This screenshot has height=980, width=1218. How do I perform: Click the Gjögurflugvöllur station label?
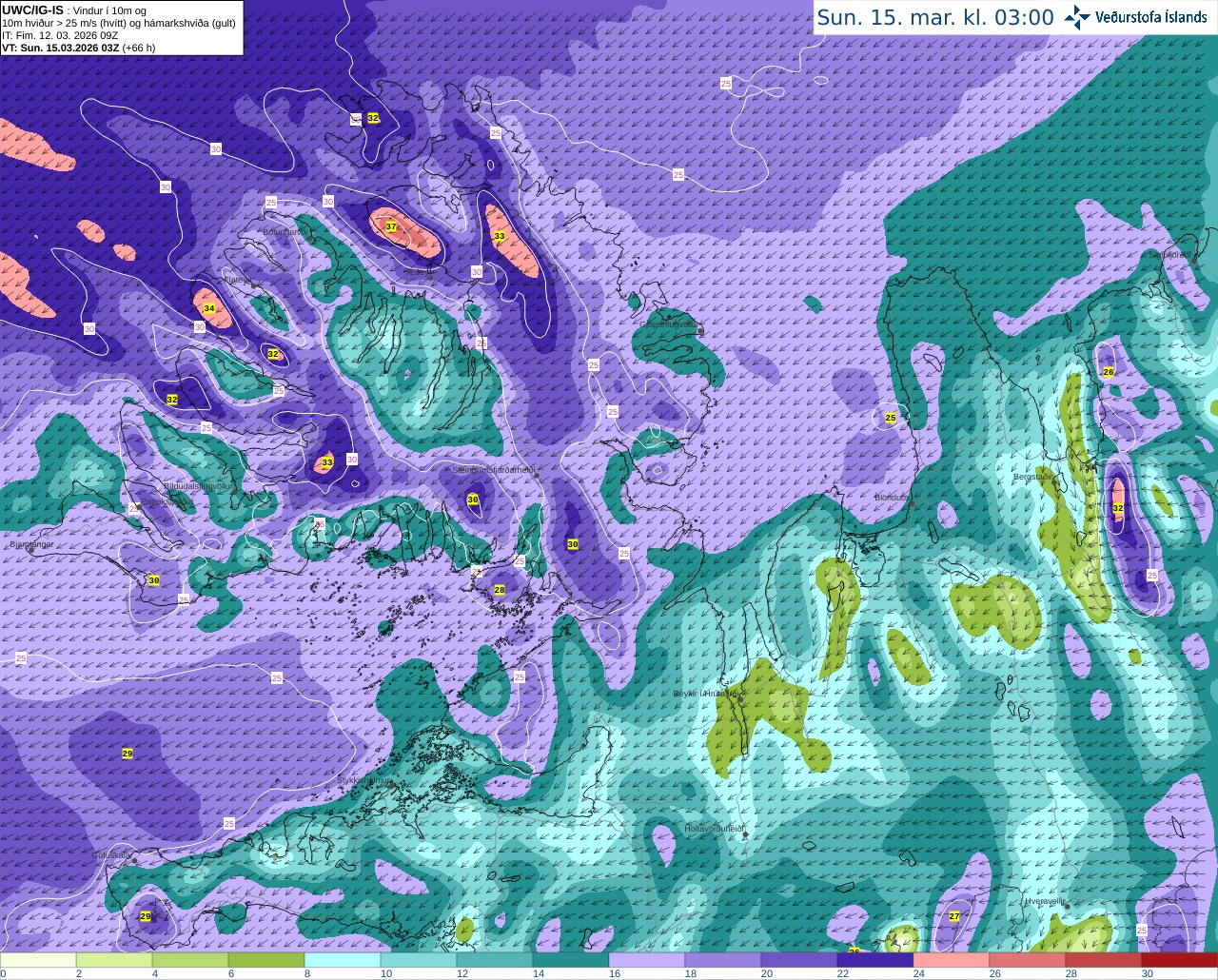click(x=668, y=323)
